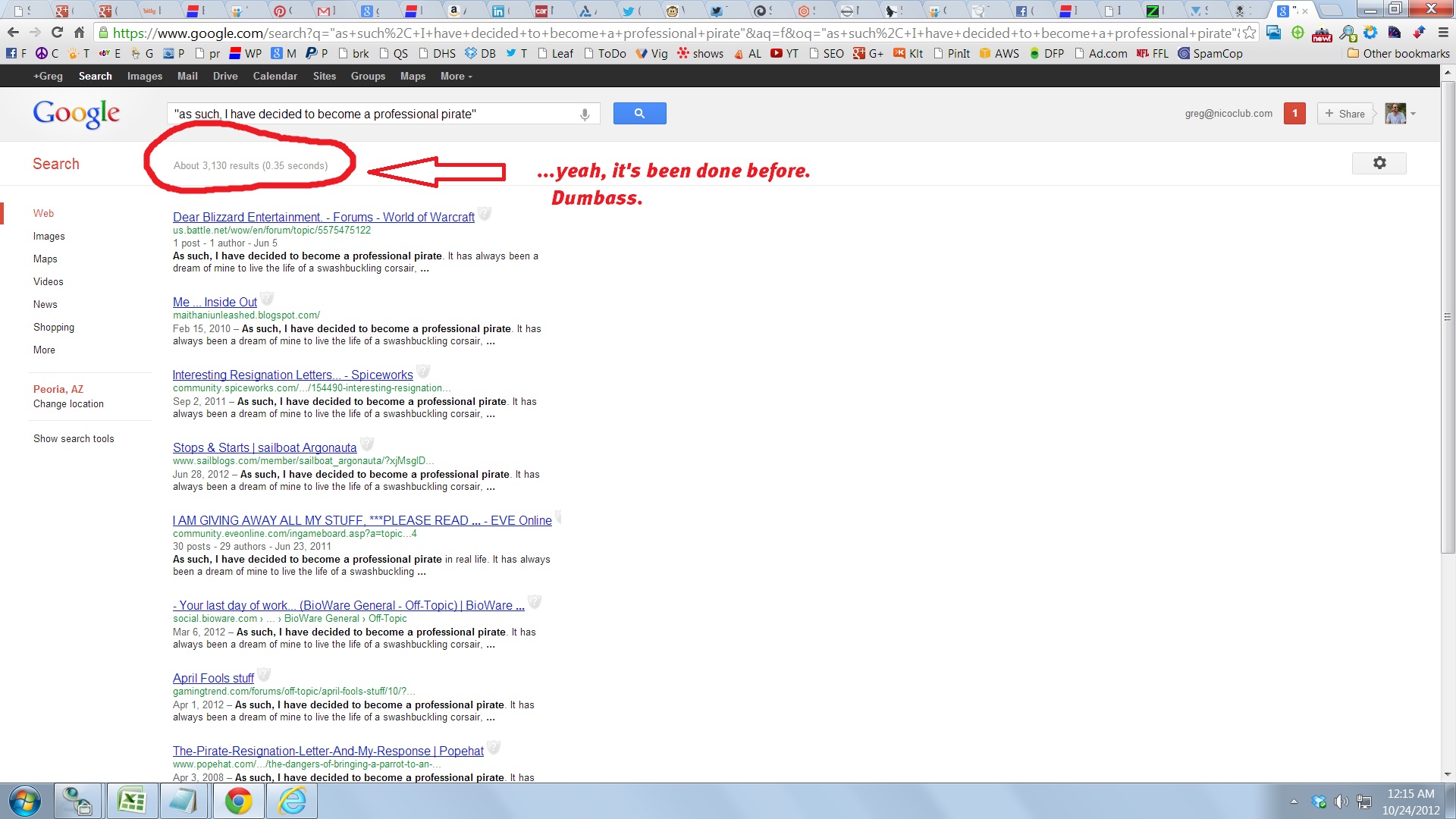This screenshot has height=819, width=1456.
Task: Open the FFL bookmark
Action: [x=1153, y=54]
